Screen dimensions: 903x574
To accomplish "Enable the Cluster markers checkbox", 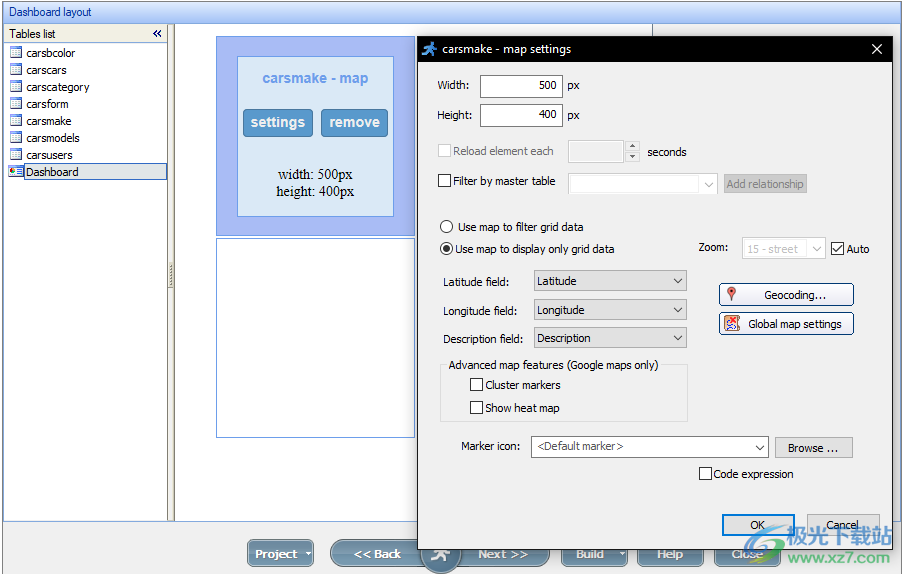I will coord(477,385).
